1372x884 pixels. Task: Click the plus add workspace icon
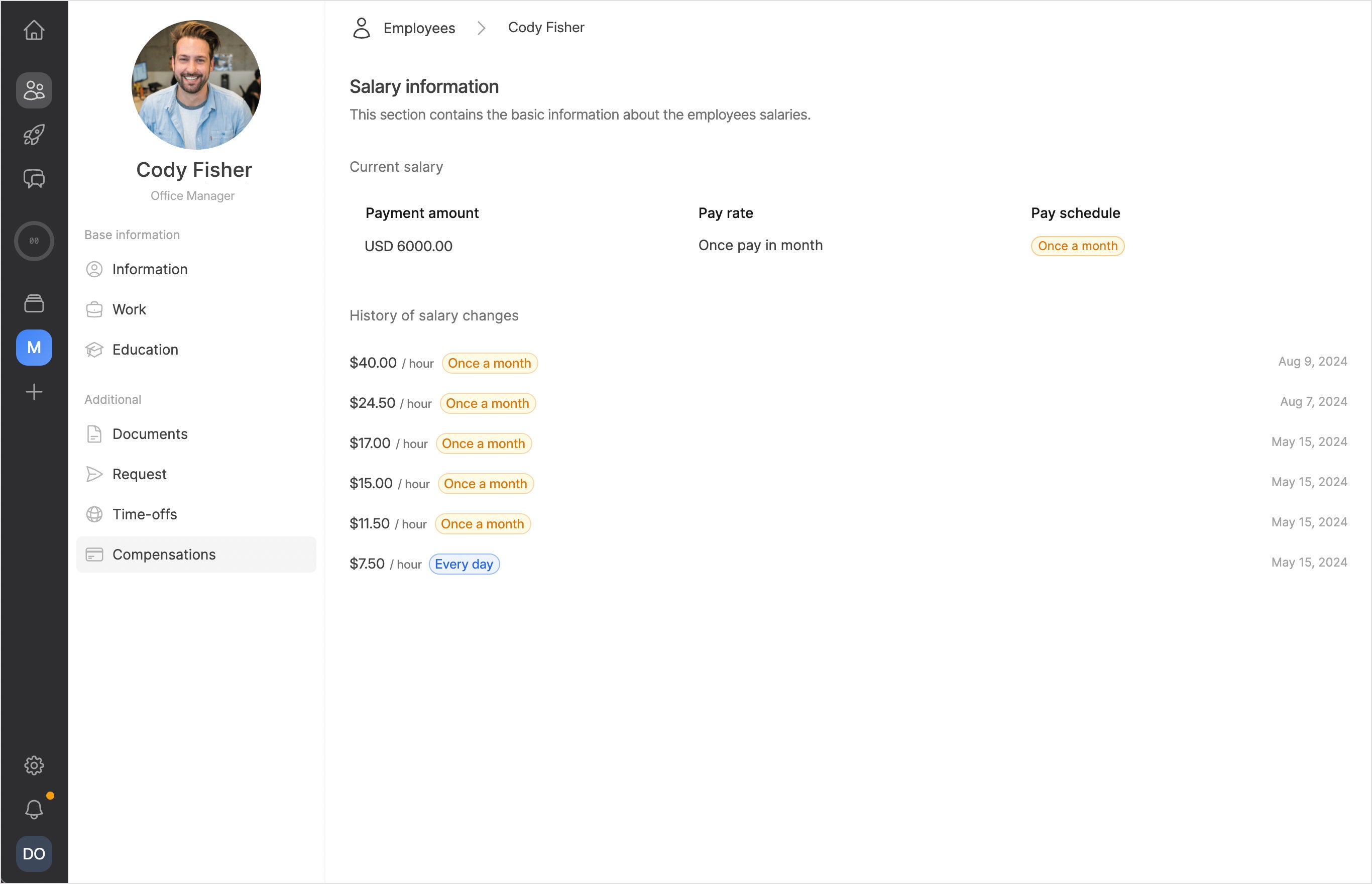(34, 392)
